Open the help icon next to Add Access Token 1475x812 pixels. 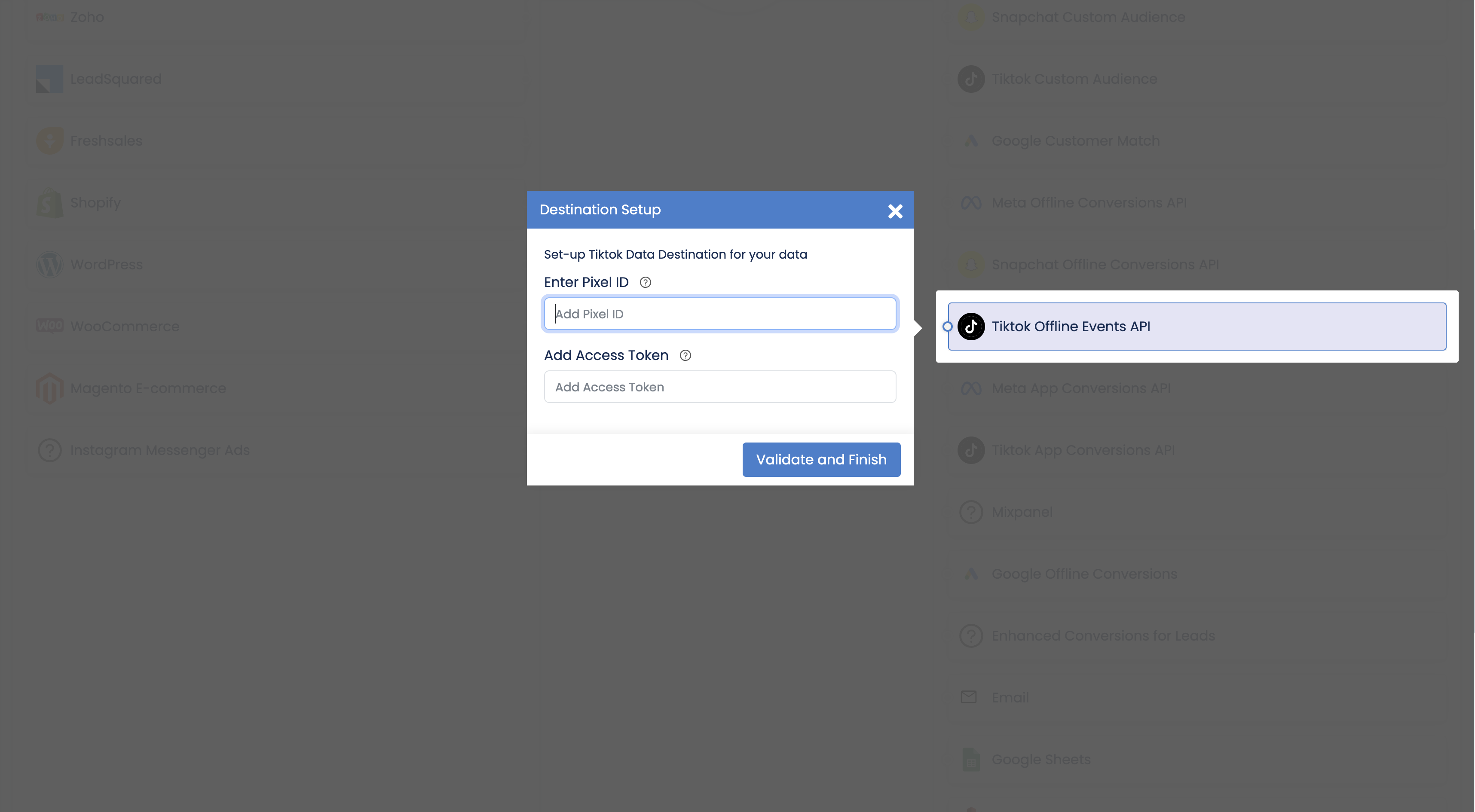685,355
